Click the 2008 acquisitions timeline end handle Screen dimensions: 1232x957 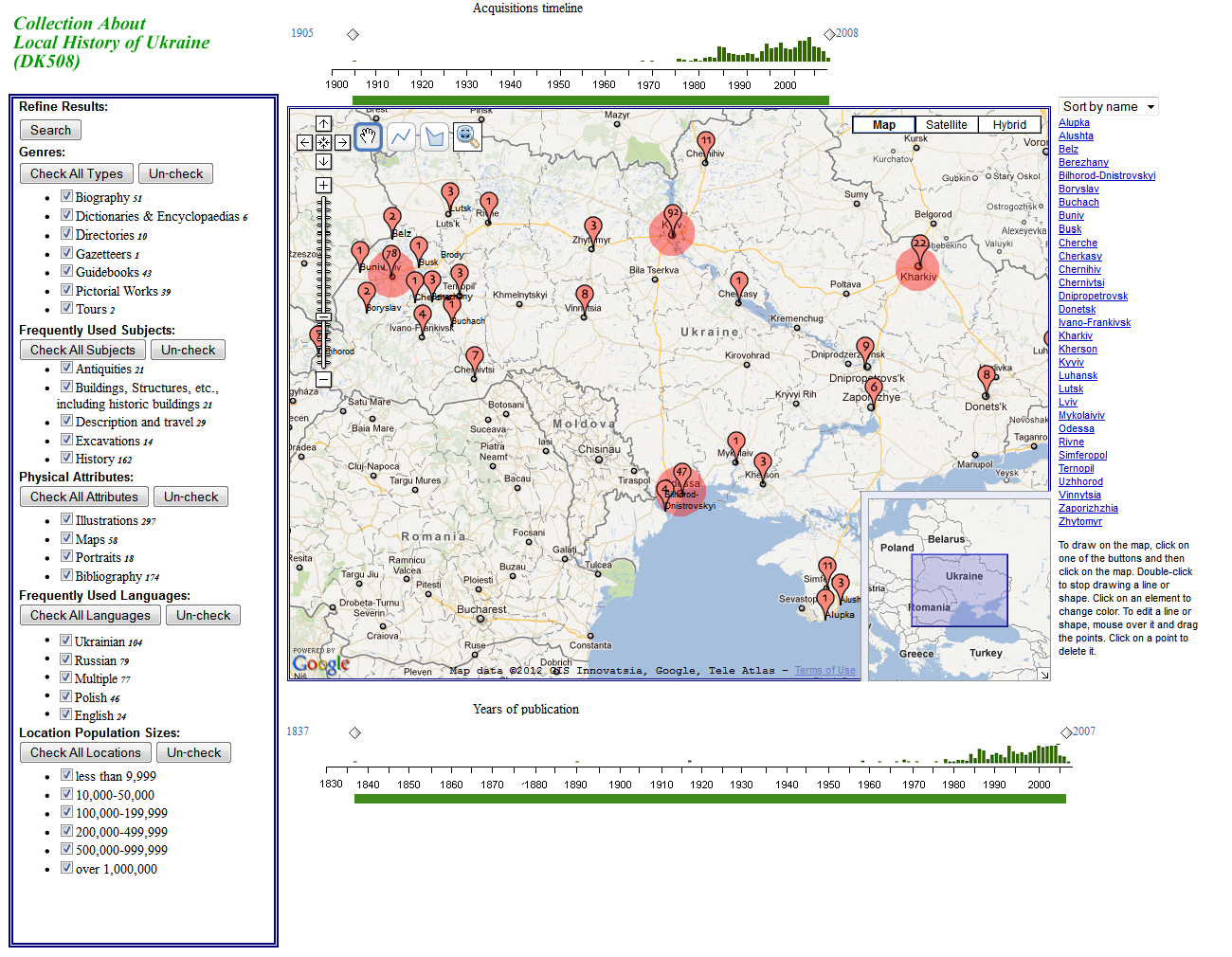(829, 34)
